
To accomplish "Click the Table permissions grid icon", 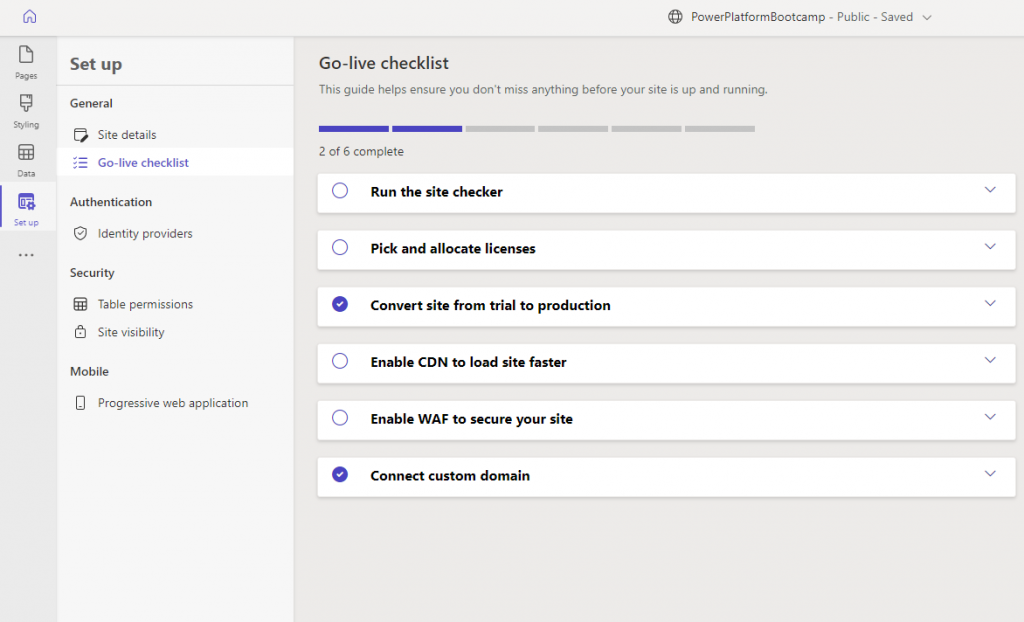I will click(80, 304).
